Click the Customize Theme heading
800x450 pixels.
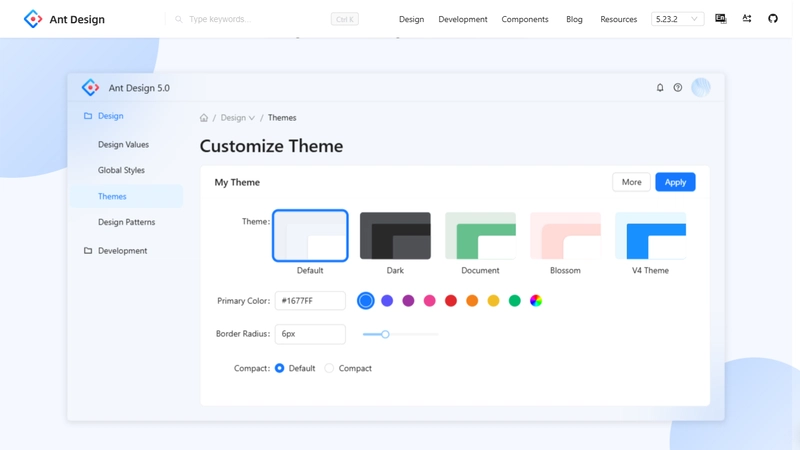click(271, 146)
